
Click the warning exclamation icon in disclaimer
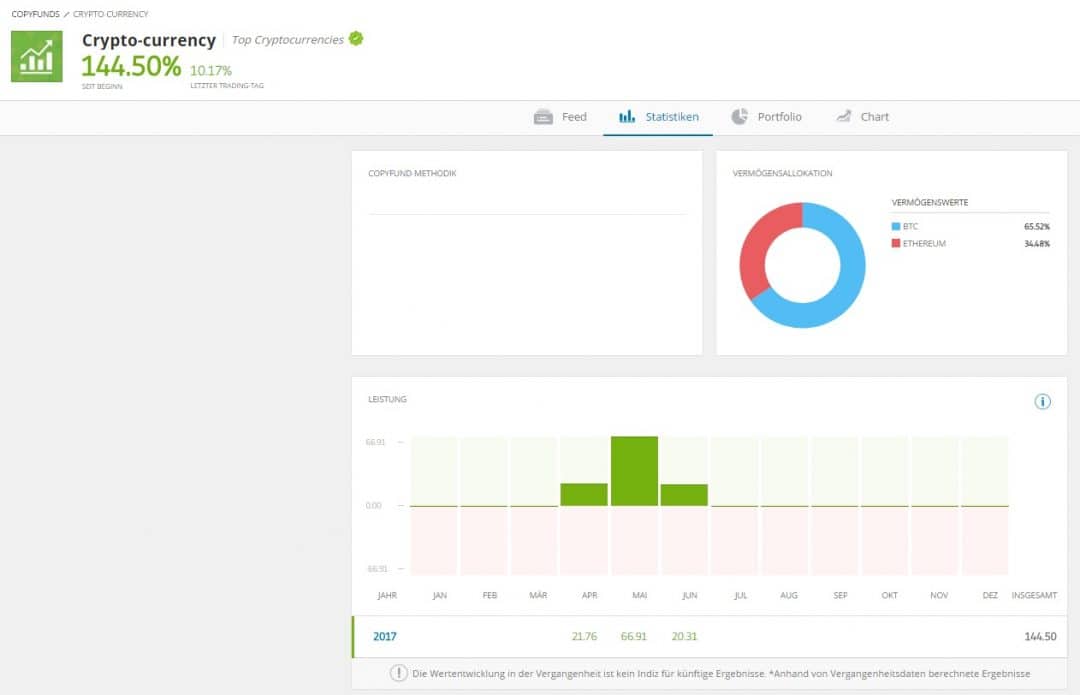click(399, 673)
